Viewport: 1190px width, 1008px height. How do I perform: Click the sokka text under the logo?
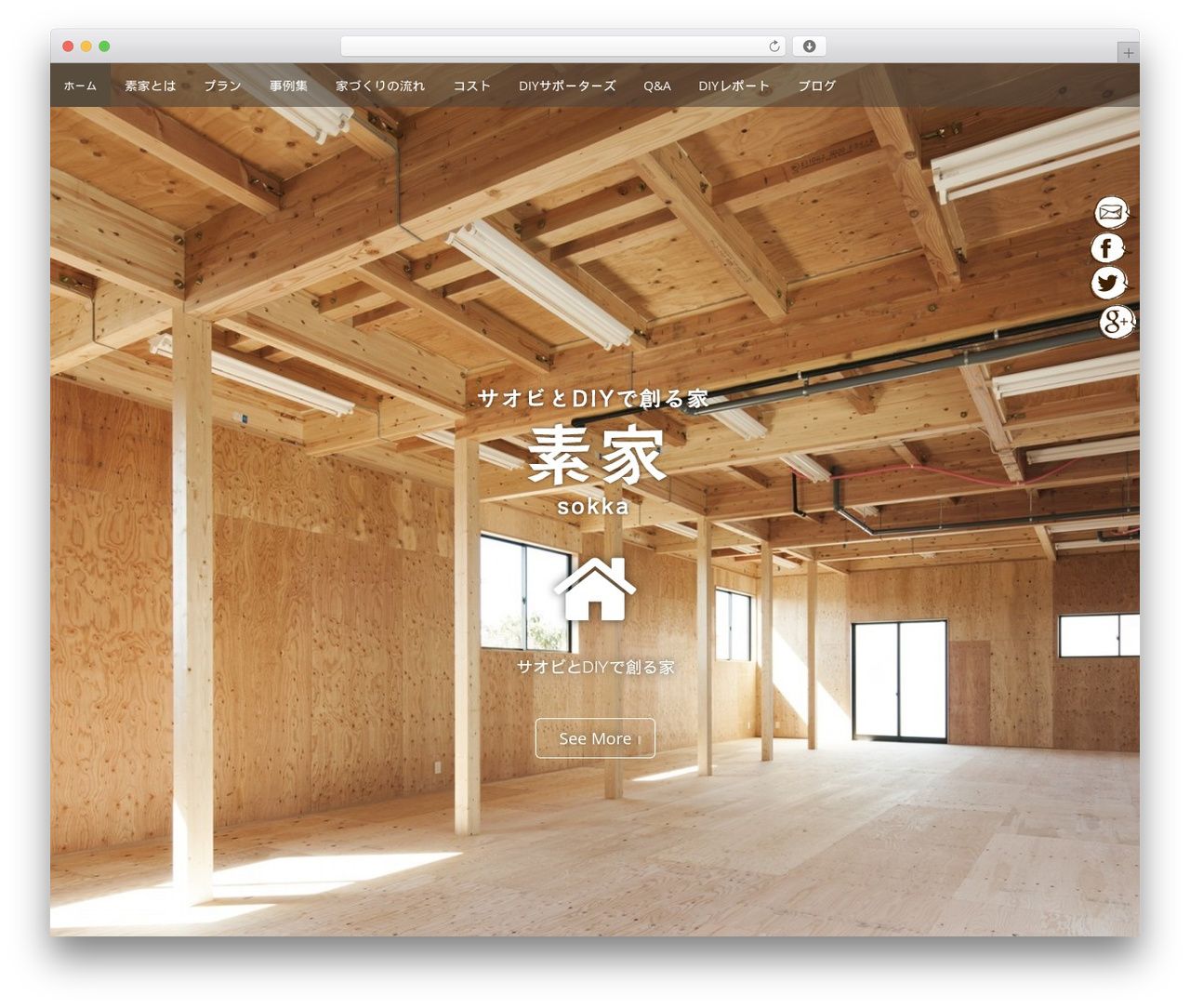tap(593, 507)
